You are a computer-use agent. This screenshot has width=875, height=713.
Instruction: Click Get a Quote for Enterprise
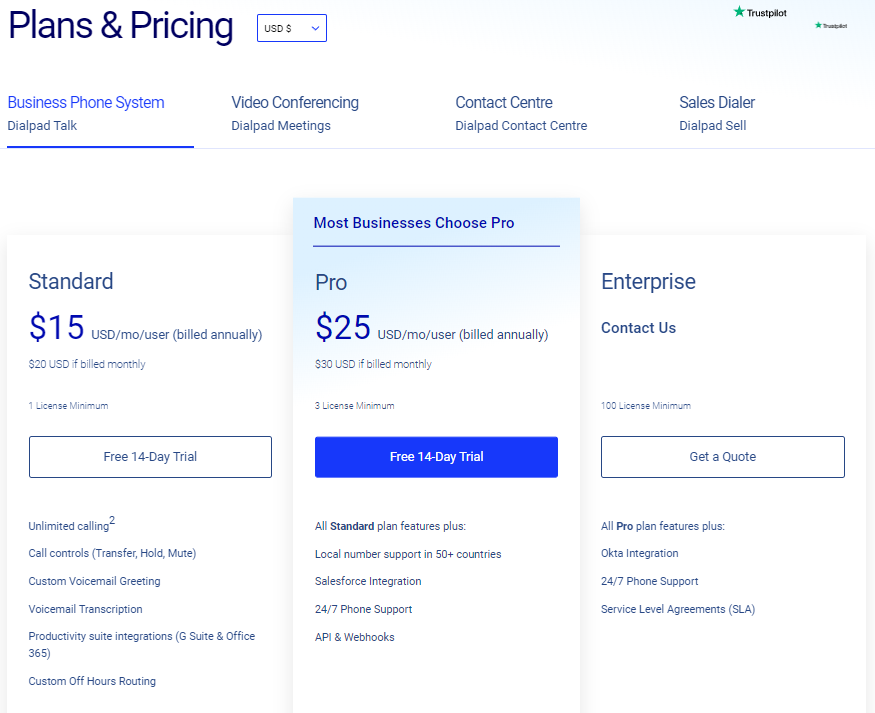(x=722, y=457)
